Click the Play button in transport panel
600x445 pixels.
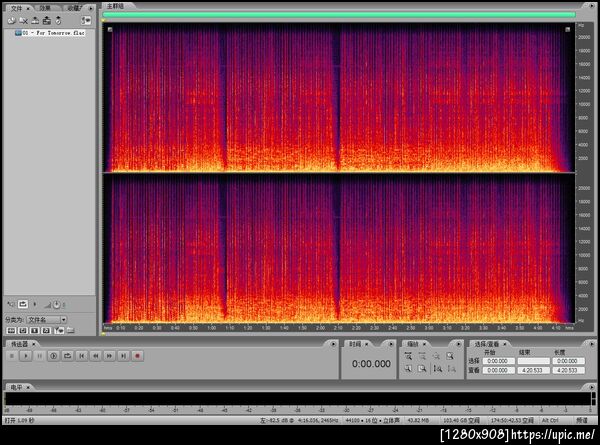[x=26, y=356]
